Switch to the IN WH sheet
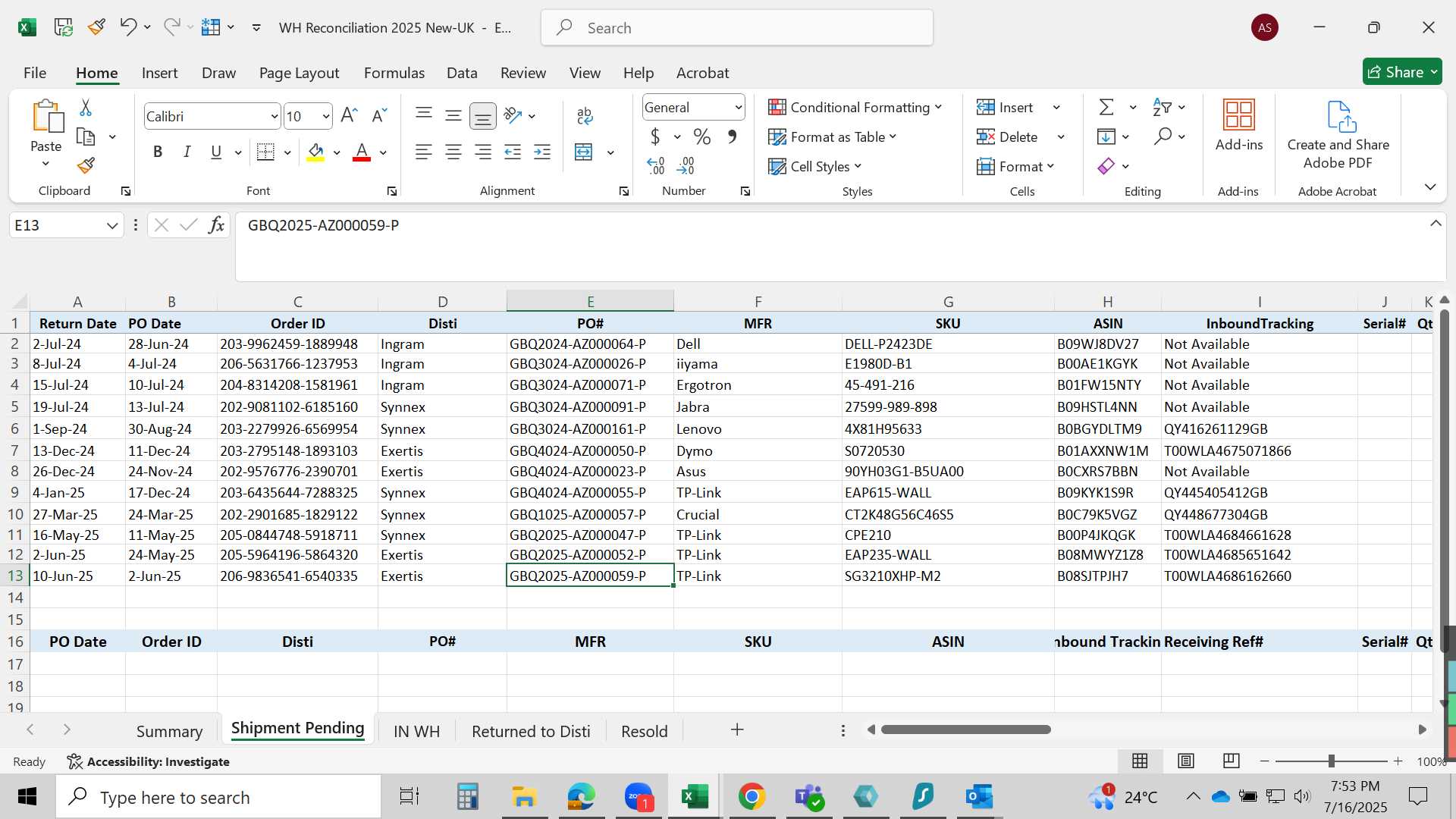 (x=416, y=731)
